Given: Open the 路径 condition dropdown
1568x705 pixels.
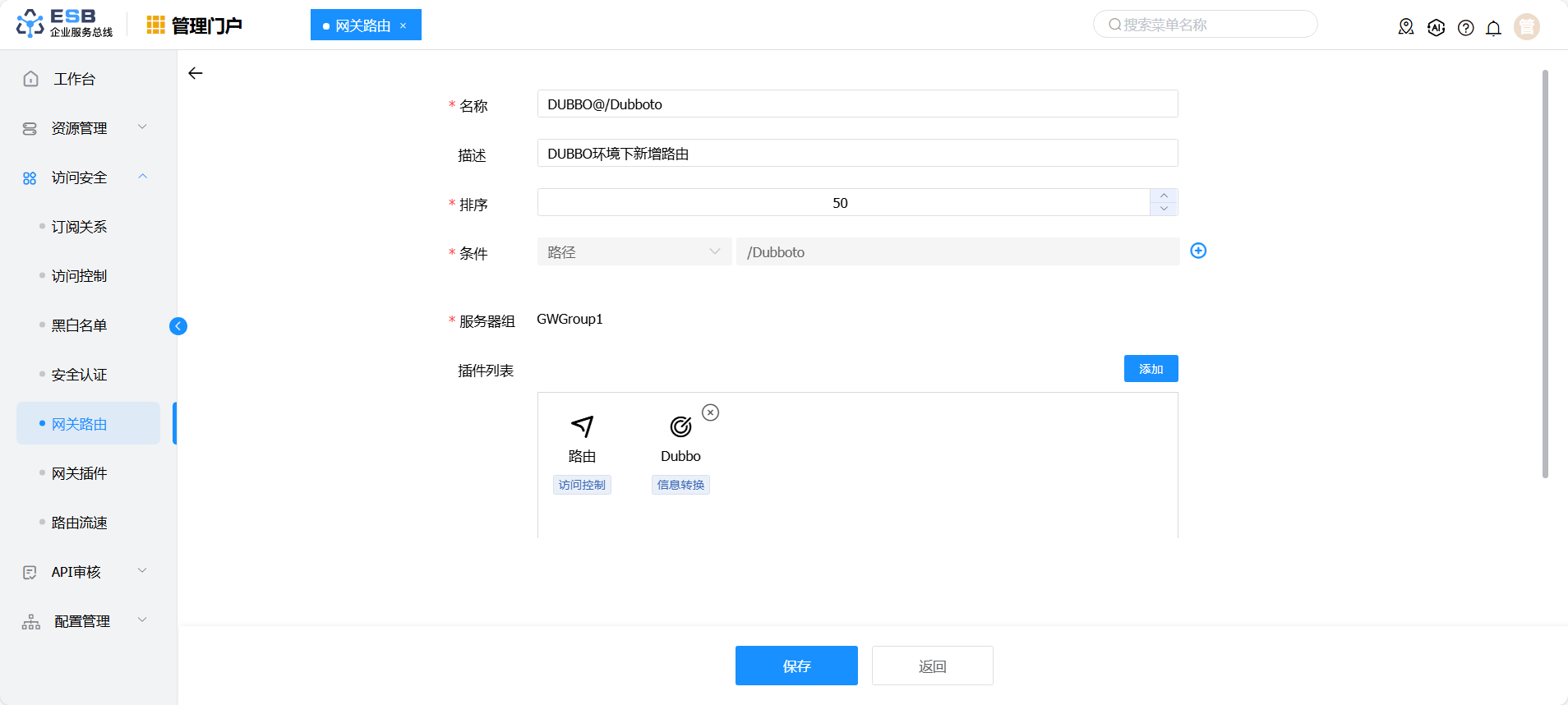Looking at the screenshot, I should tap(634, 251).
